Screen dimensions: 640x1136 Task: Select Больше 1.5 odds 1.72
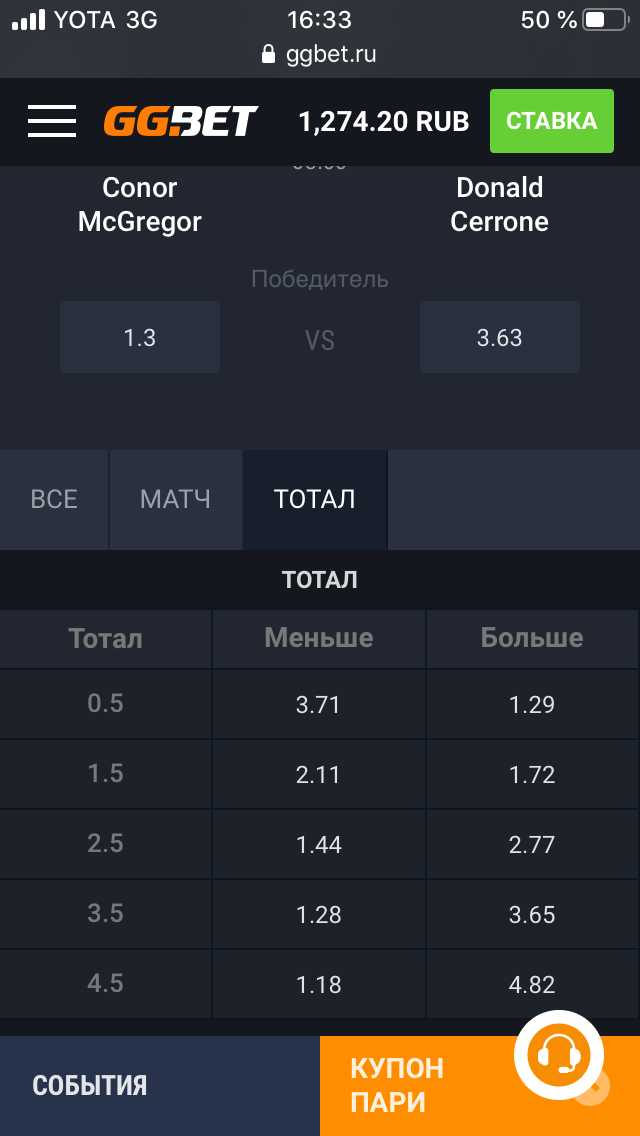click(x=532, y=774)
